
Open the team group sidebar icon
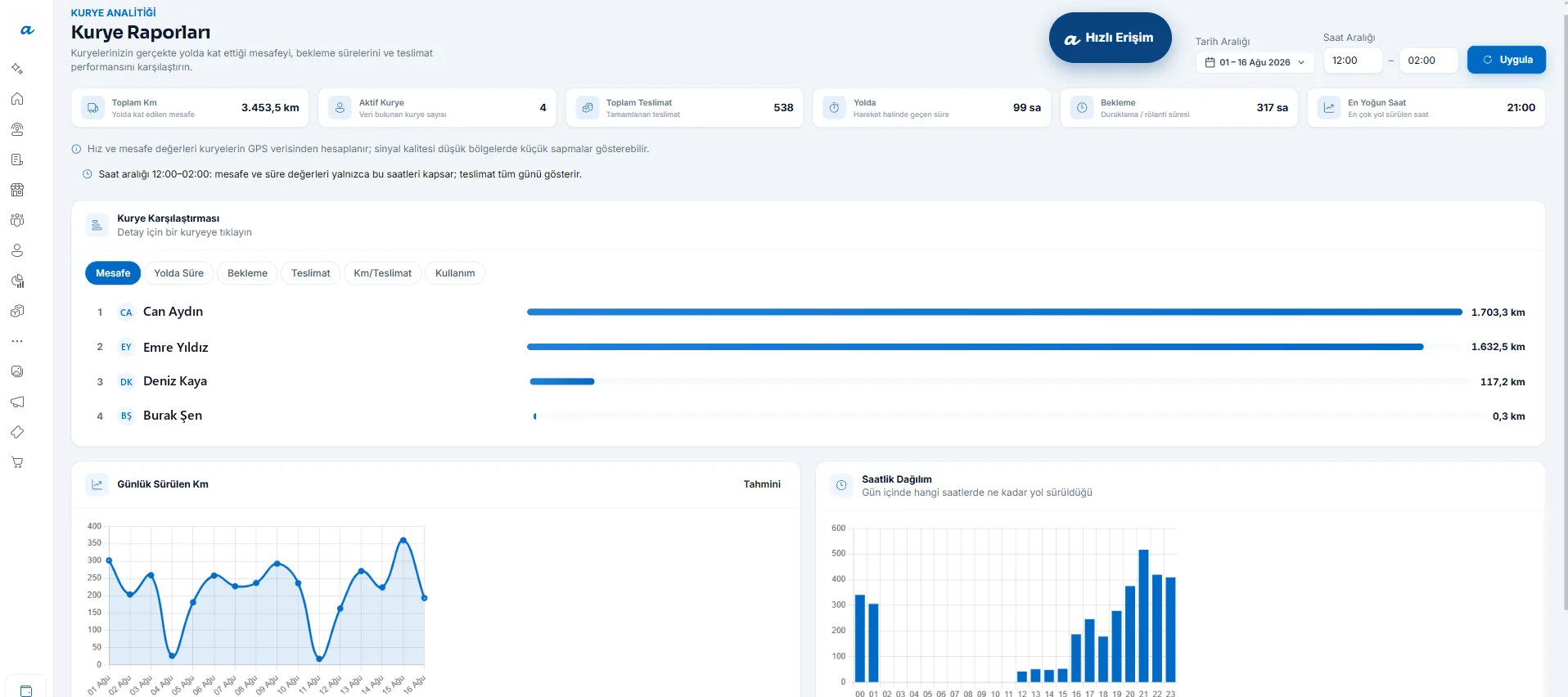[17, 220]
